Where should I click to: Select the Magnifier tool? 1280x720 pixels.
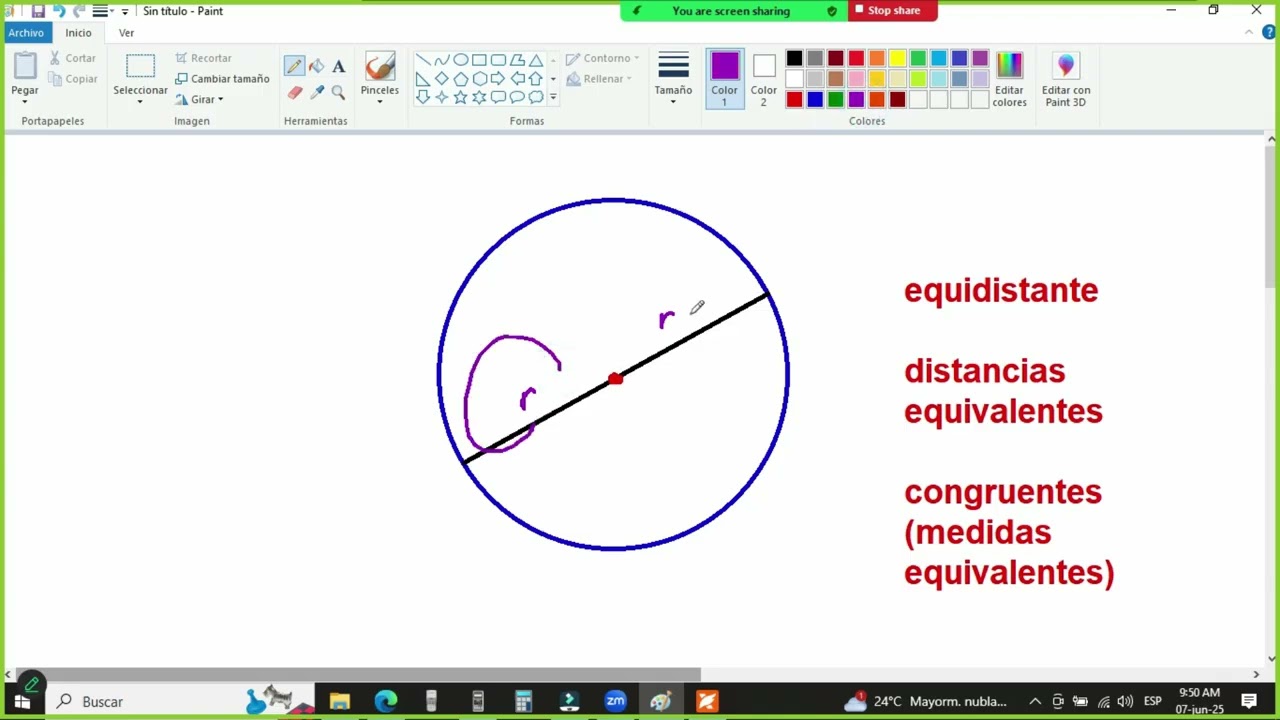(338, 92)
